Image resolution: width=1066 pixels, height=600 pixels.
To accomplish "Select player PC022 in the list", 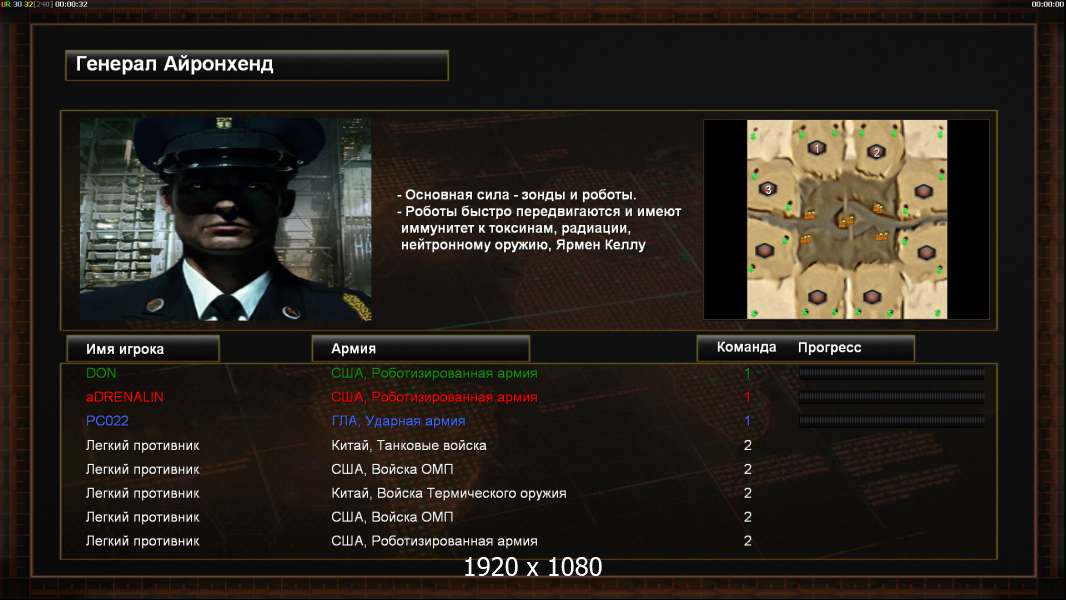I will (107, 421).
